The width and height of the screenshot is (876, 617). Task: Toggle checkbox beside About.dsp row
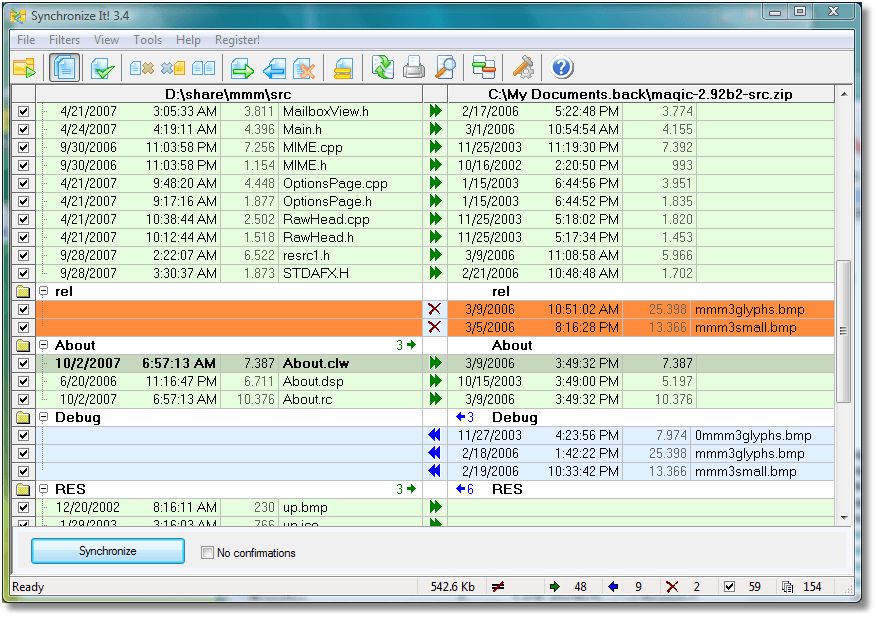(24, 382)
